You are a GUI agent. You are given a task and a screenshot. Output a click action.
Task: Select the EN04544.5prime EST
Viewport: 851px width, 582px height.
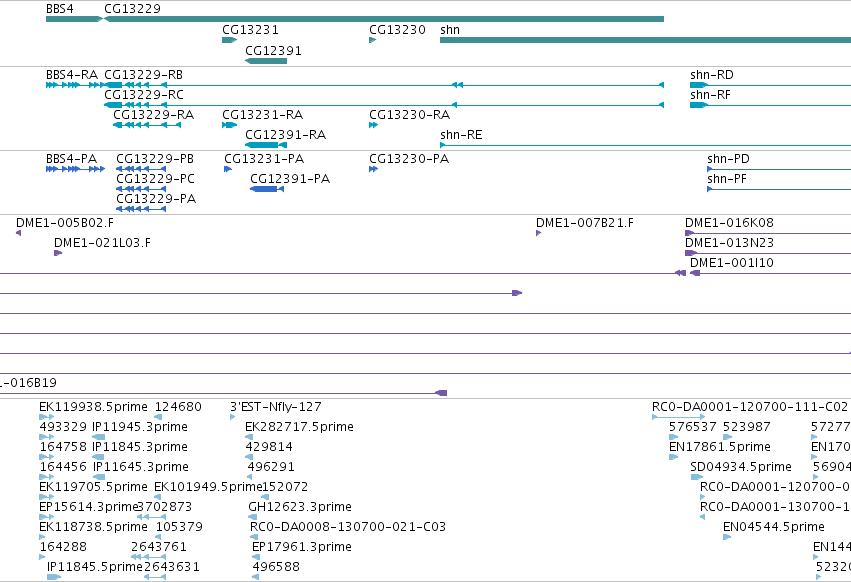pos(727,537)
